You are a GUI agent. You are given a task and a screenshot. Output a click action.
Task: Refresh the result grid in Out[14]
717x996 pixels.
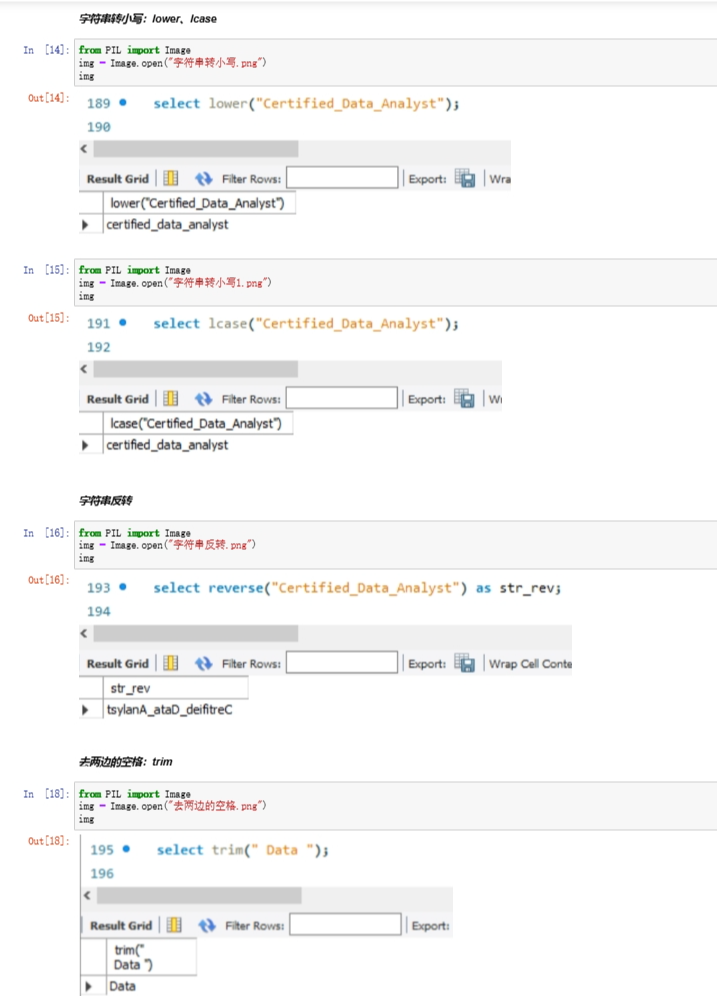[203, 179]
